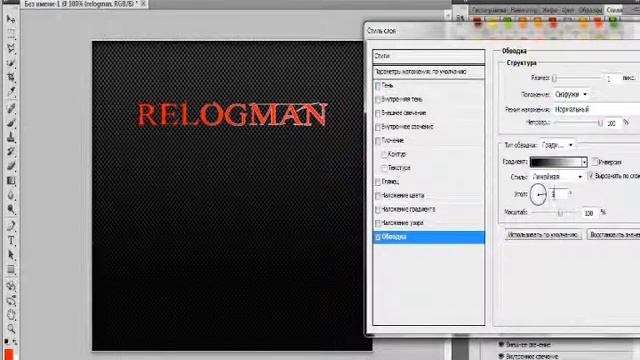Image resolution: width=640 pixels, height=360 pixels.
Task: Select the Quick Selection tool
Action: coord(11,63)
